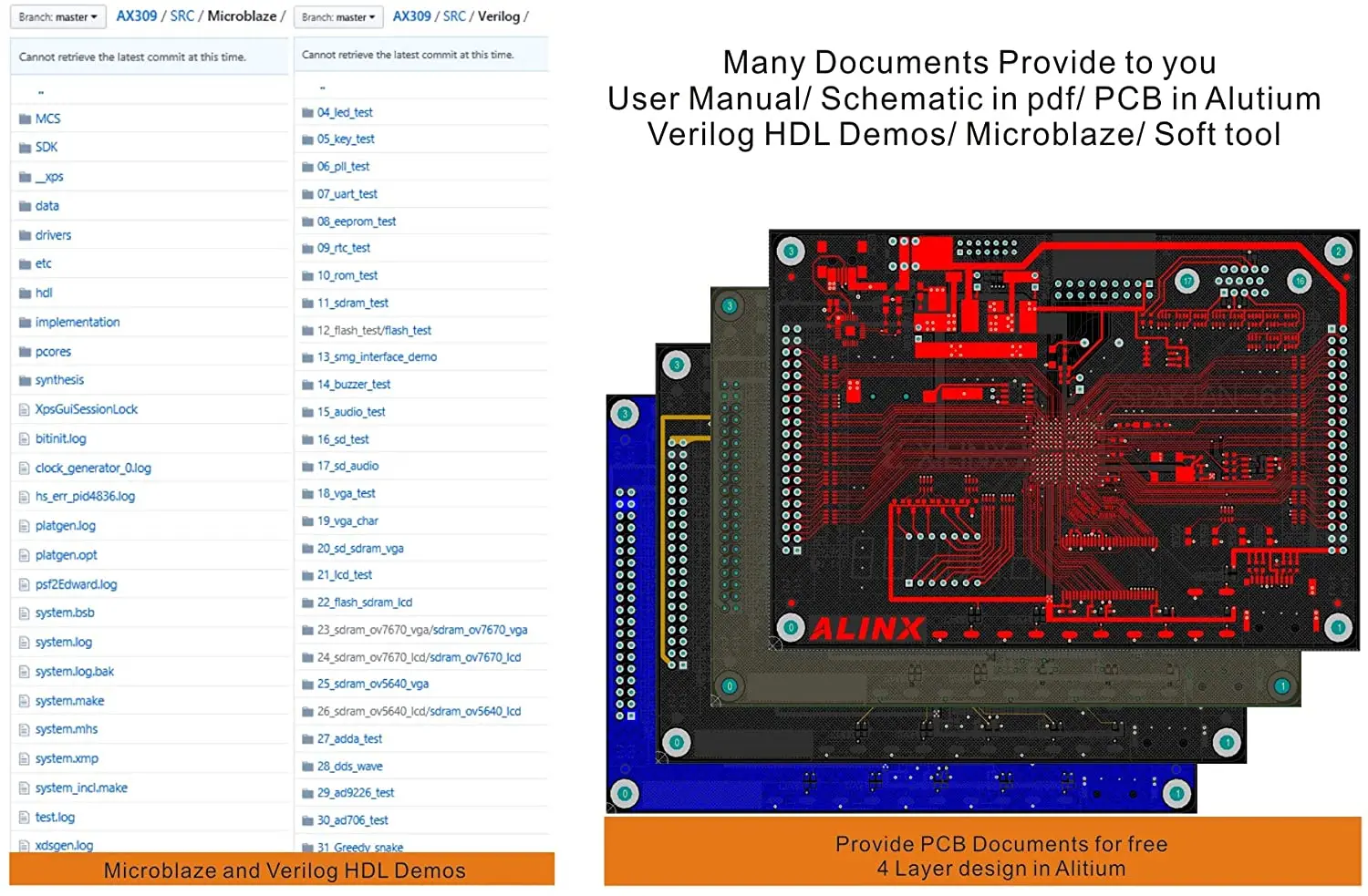The height and width of the screenshot is (896, 1368).
Task: Open the 08_eeprom_test folder
Action: click(x=357, y=221)
